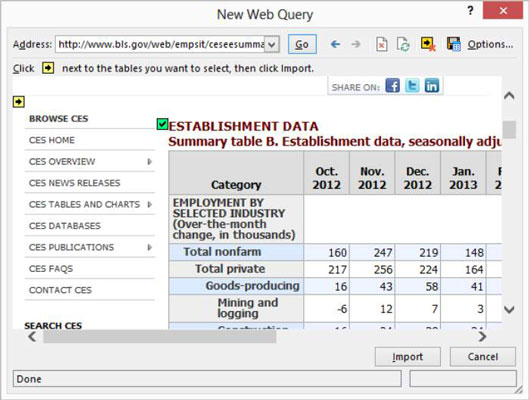Share on Facebook icon
This screenshot has height=400, width=529.
pos(393,85)
